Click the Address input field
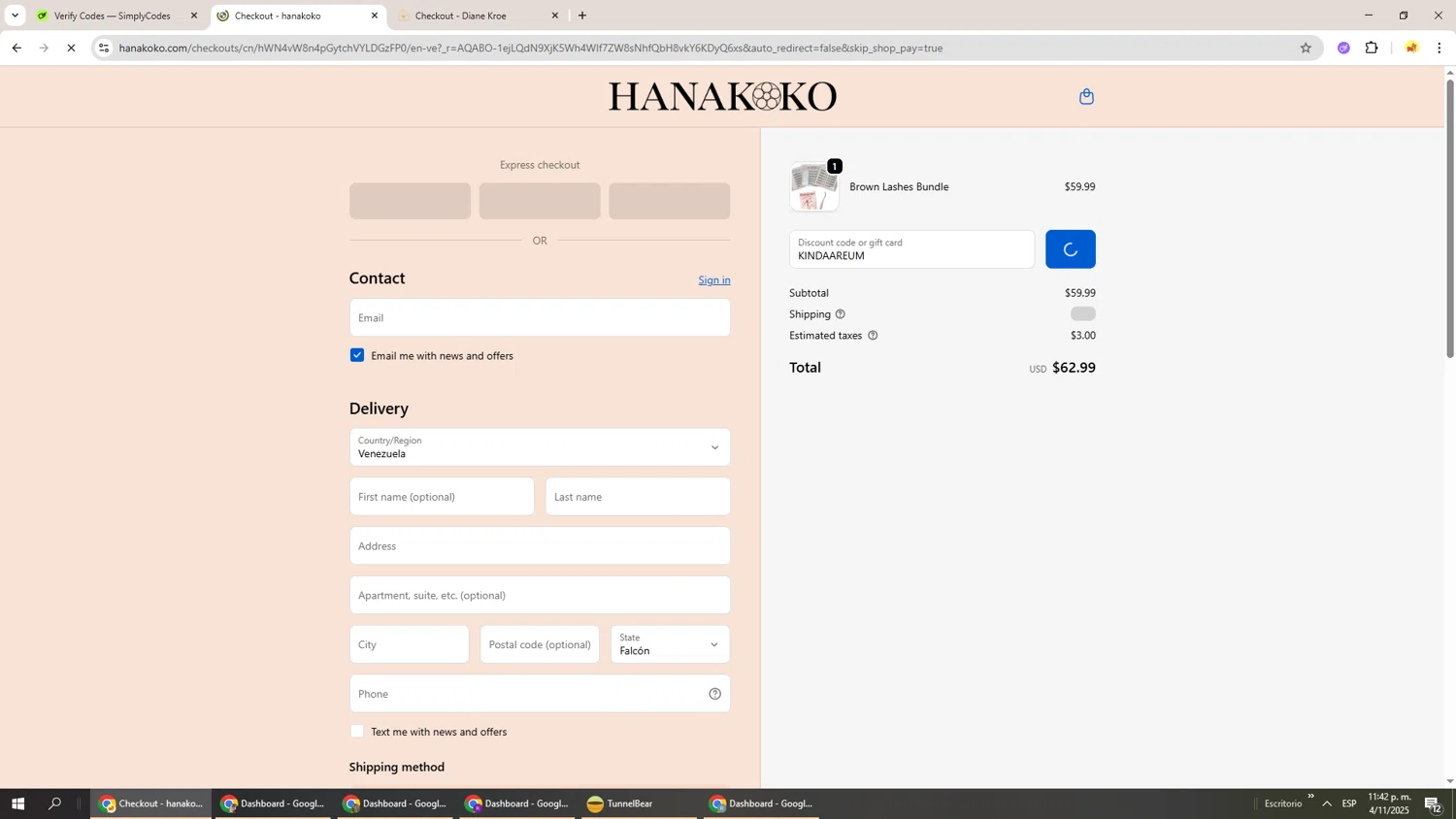The width and height of the screenshot is (1456, 819). pyautogui.click(x=540, y=546)
